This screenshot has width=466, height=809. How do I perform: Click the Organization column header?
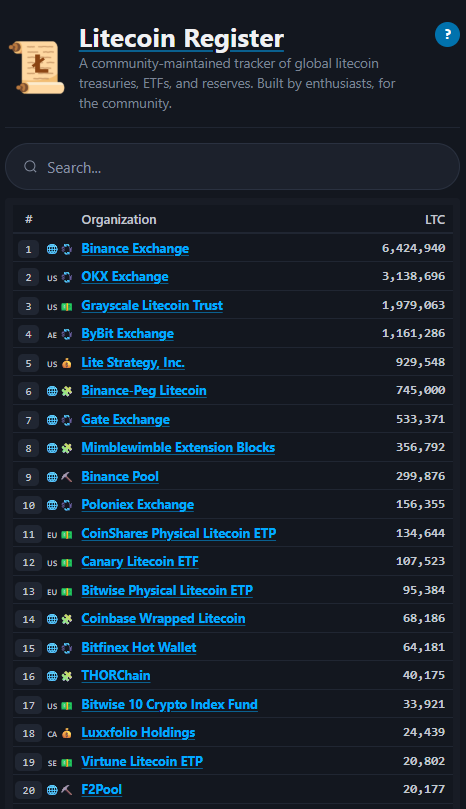pyautogui.click(x=119, y=220)
